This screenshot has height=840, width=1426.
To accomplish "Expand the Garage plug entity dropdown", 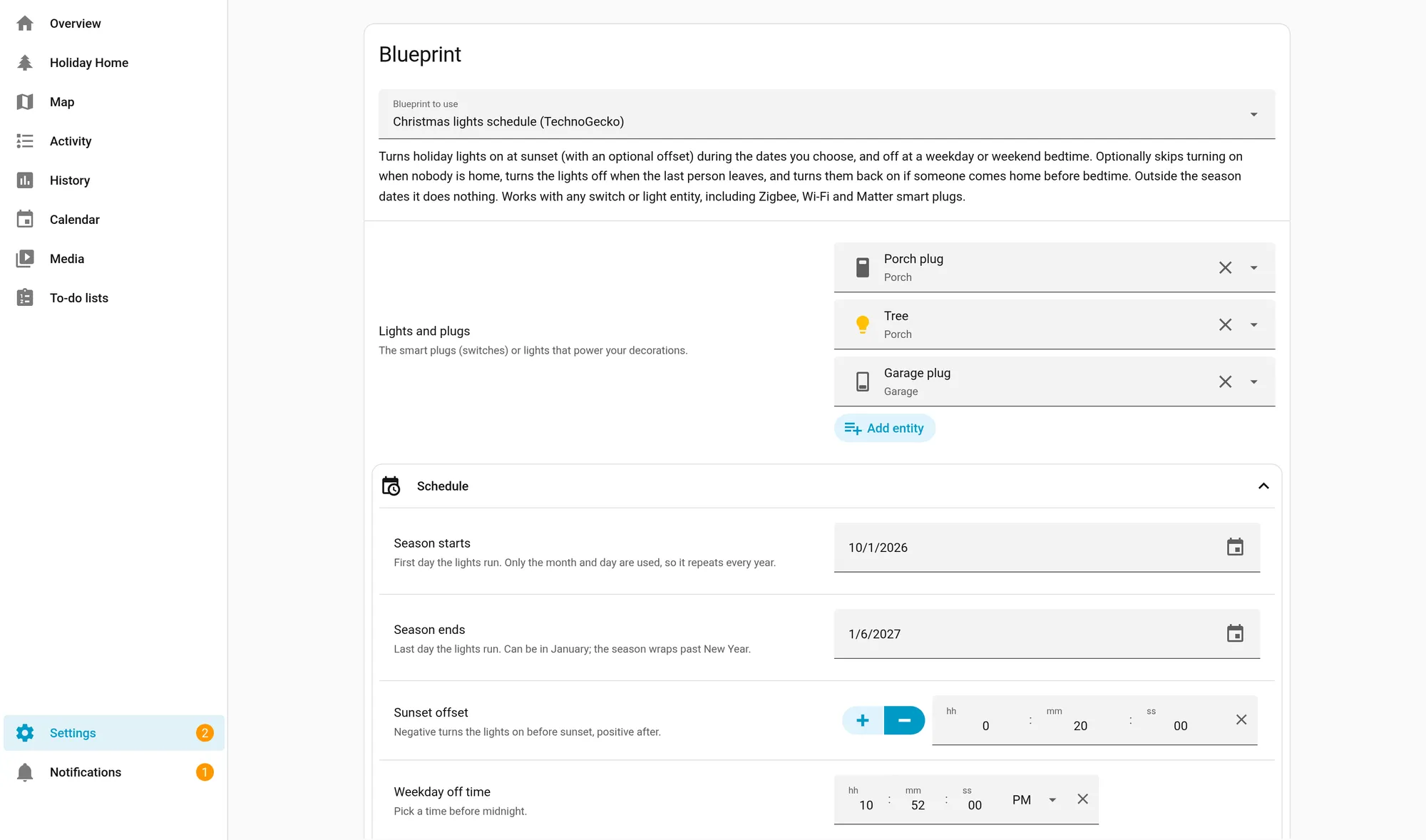I will tap(1253, 382).
